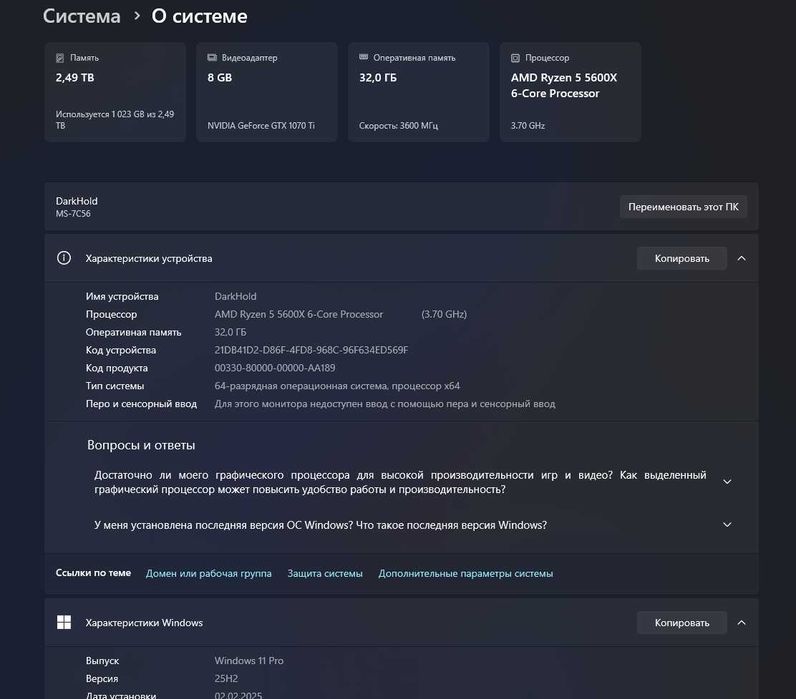Click Используется 1 023 GB usage text

click(x=115, y=120)
